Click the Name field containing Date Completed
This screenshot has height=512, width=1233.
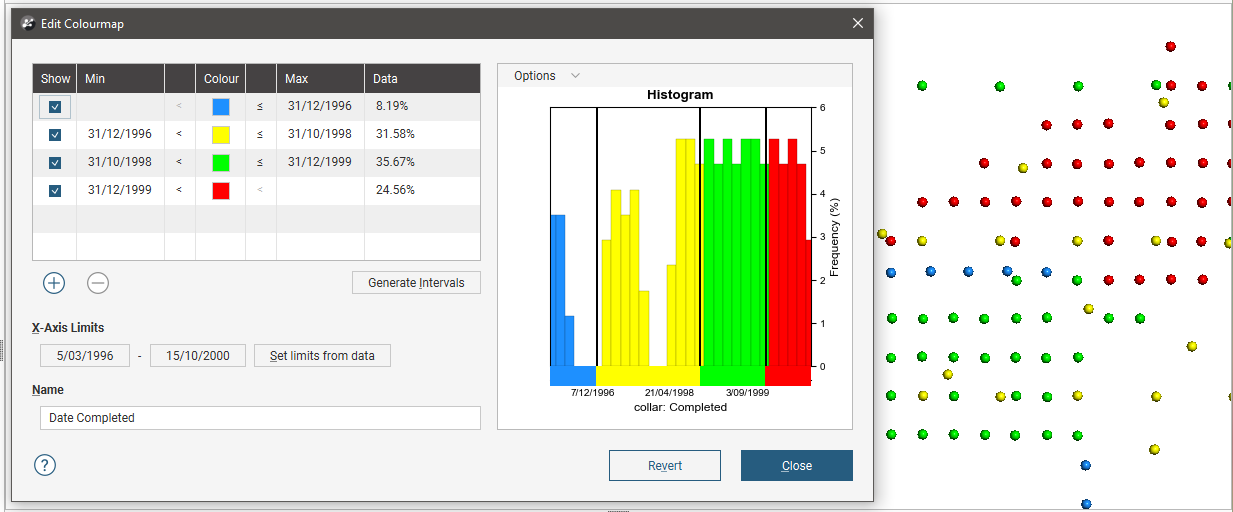pos(260,418)
